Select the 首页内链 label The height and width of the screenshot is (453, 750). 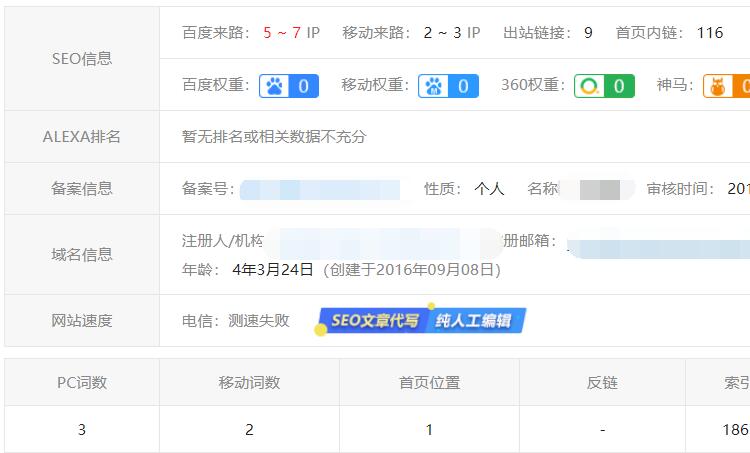click(650, 33)
